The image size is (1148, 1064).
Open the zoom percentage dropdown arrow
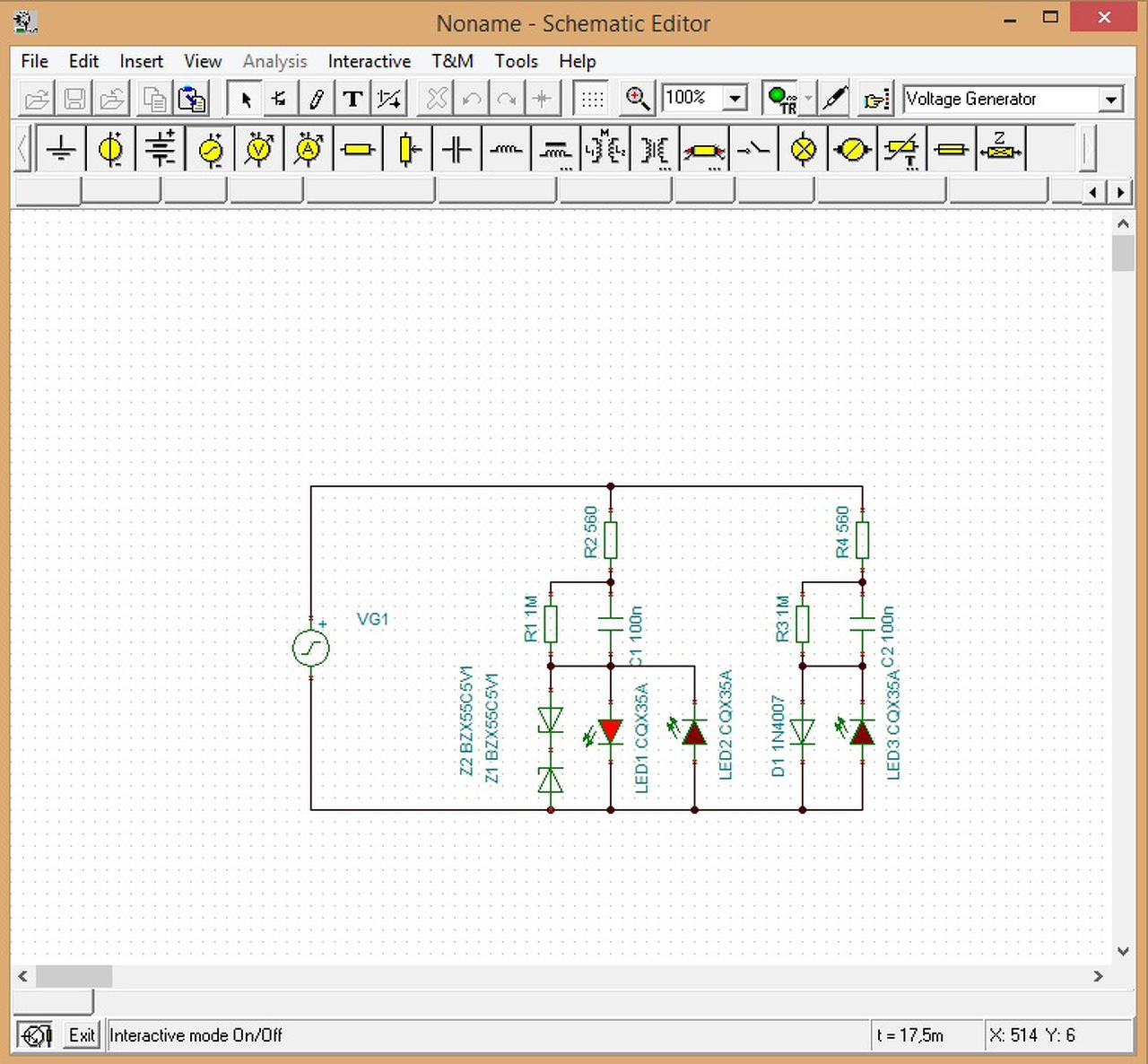[x=735, y=99]
